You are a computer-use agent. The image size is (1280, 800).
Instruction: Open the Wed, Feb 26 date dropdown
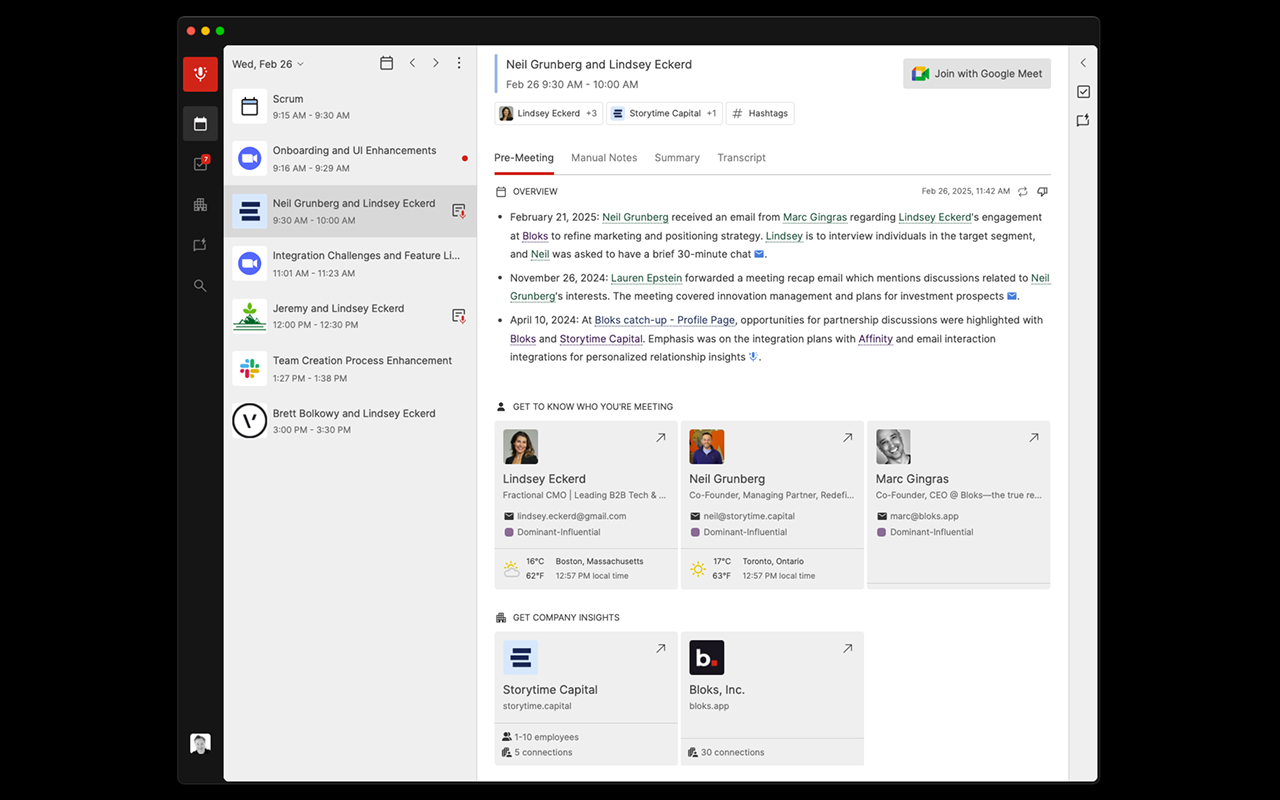(267, 63)
